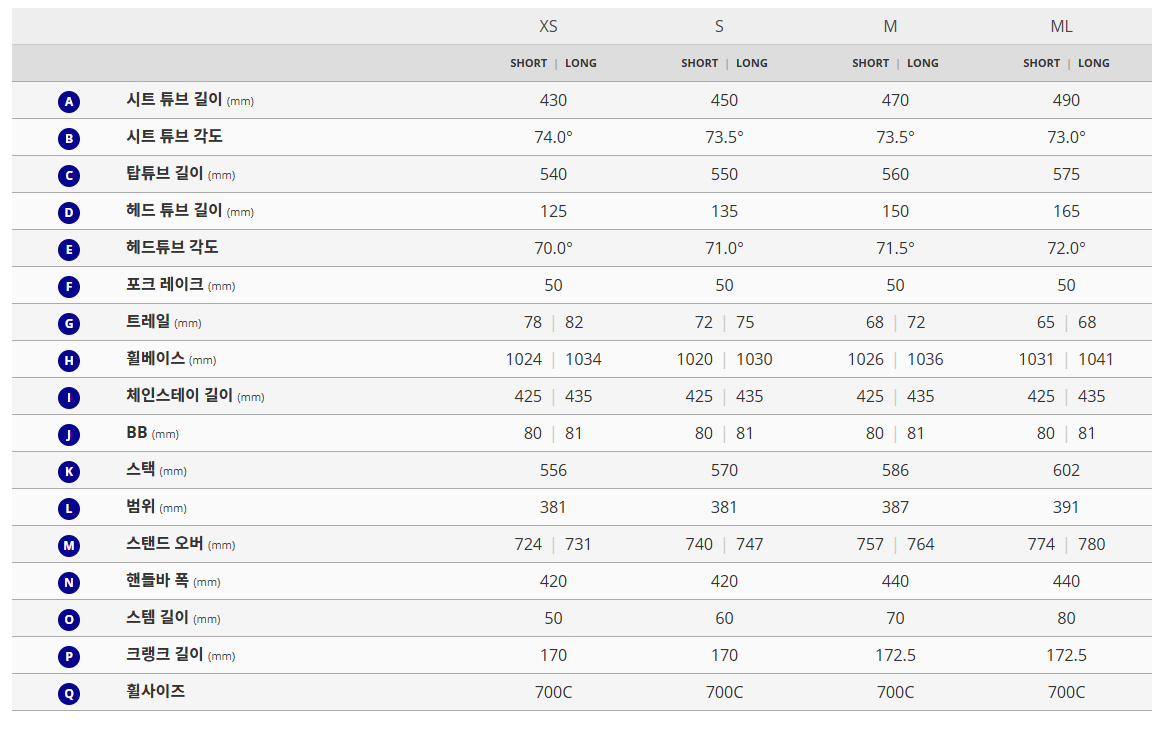Viewport: 1170px width, 739px height.
Task: Click the 핸들바 폭 row label
Action: coord(157,581)
